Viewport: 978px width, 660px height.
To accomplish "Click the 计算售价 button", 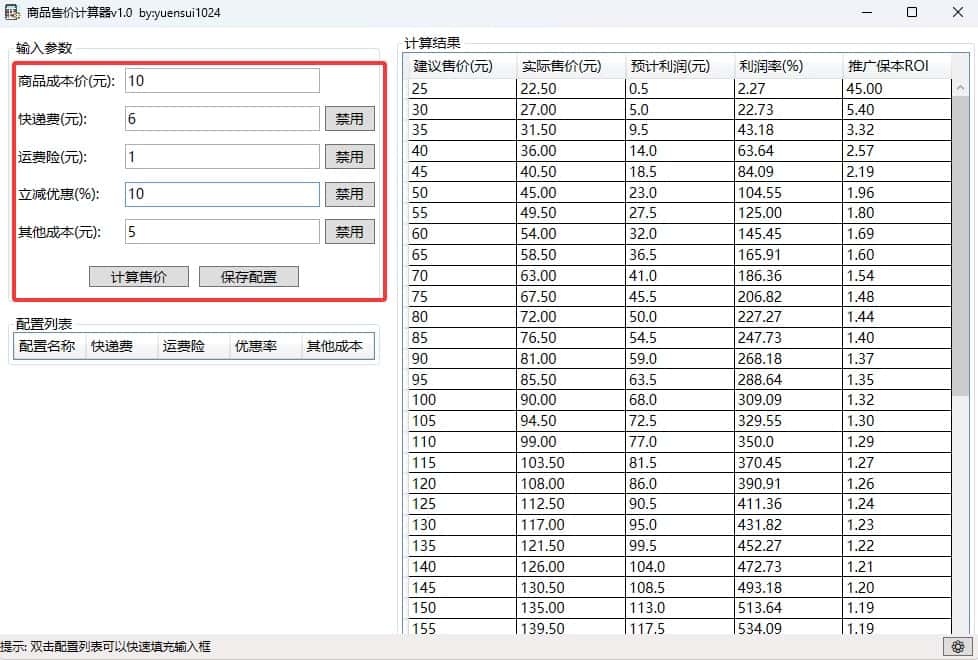I will (138, 277).
